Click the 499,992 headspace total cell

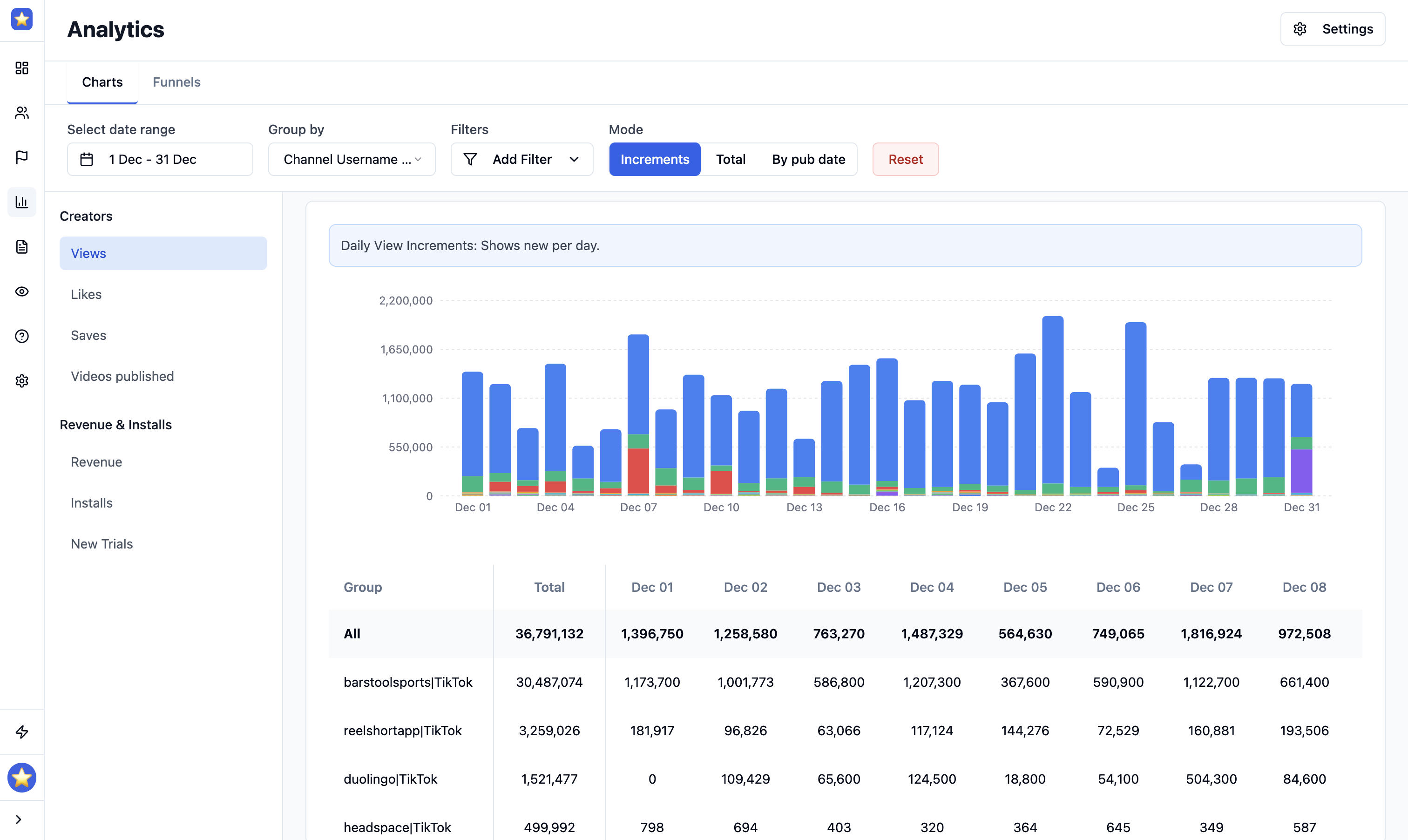point(549,827)
